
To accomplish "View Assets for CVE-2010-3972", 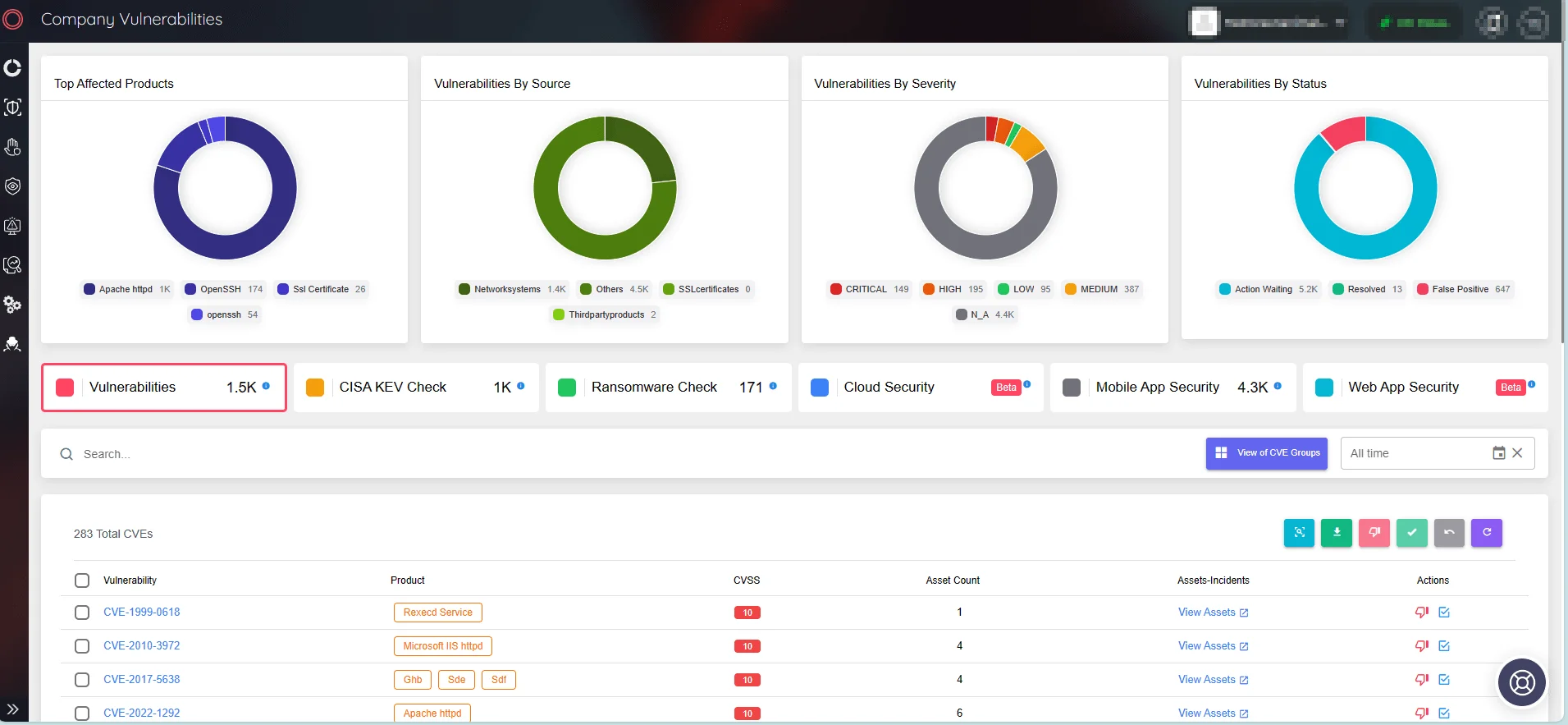I will 1213,646.
